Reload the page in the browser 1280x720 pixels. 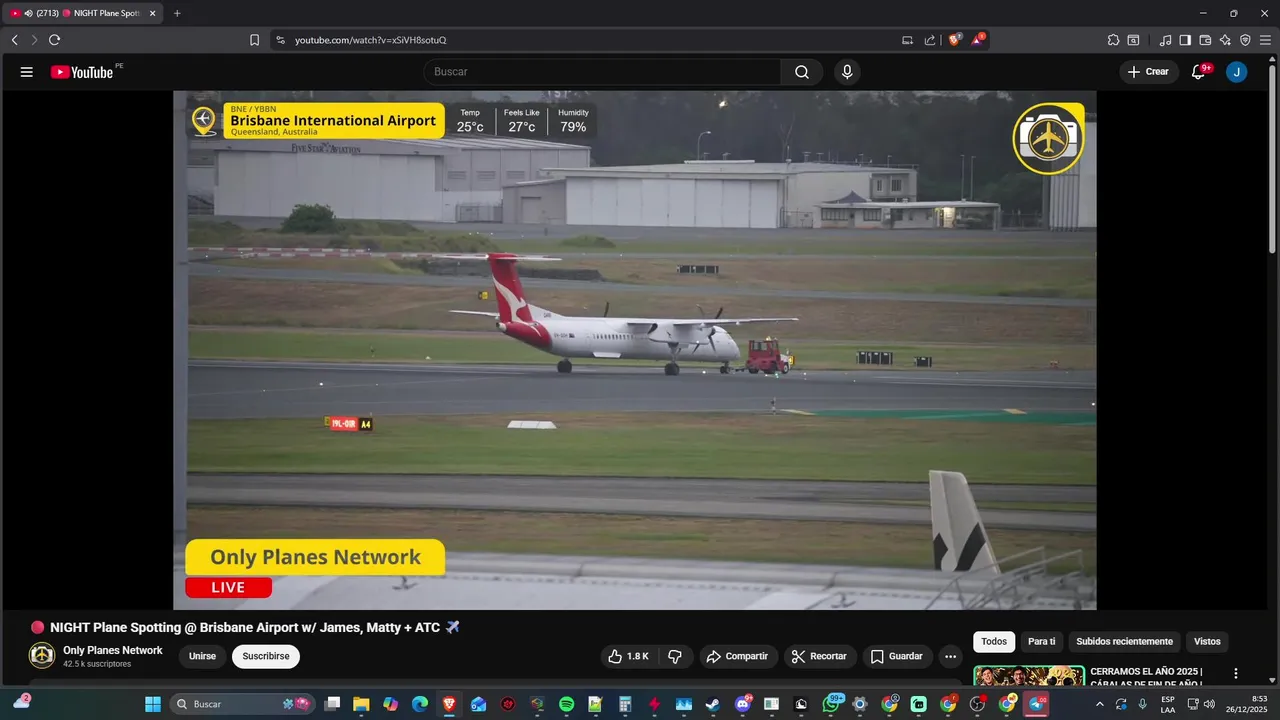coord(54,40)
